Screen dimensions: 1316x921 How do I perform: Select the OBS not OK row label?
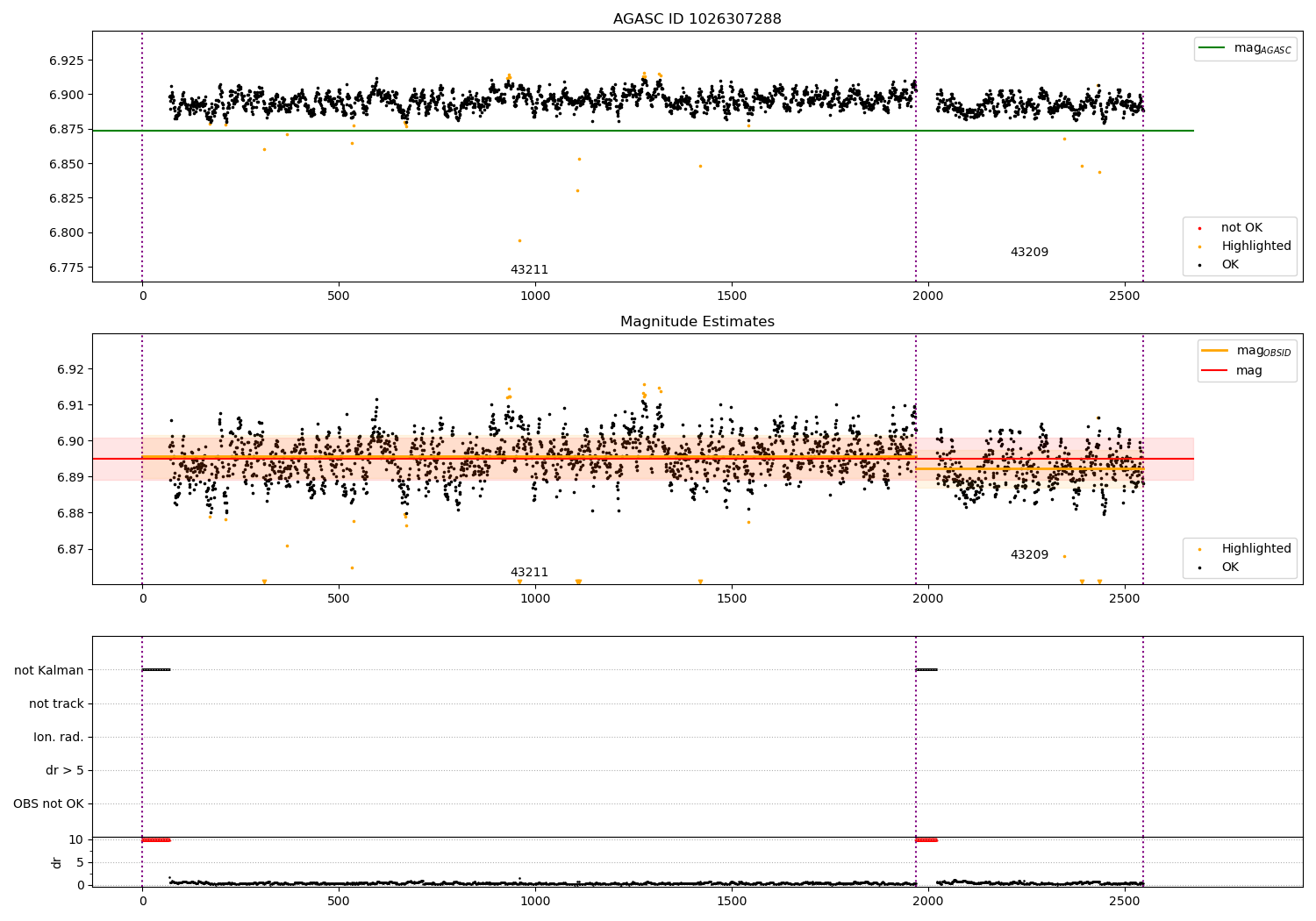click(x=48, y=803)
